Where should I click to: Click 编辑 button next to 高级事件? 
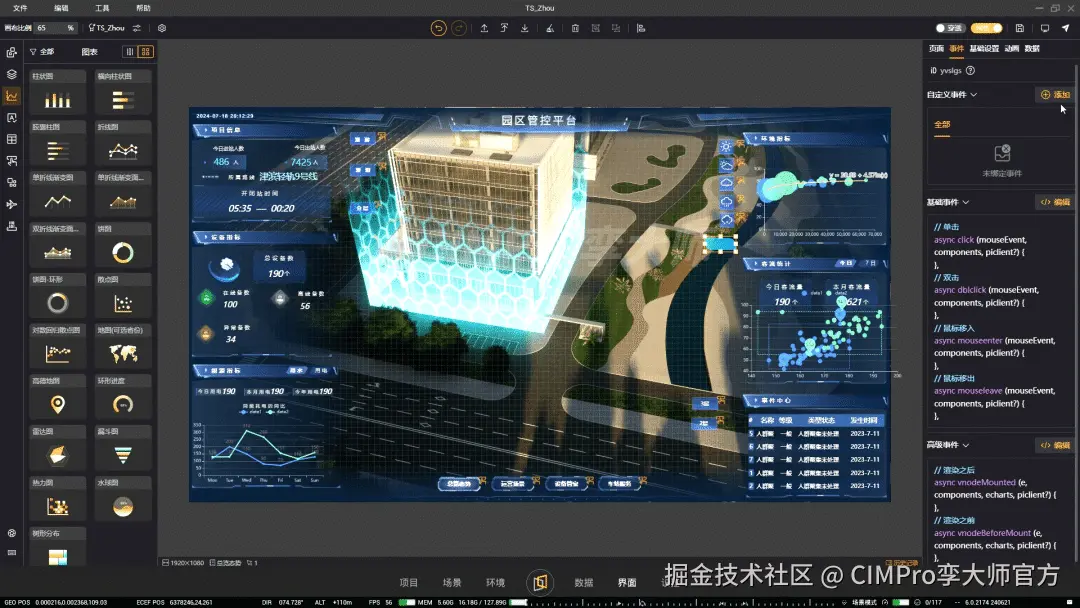(1055, 445)
